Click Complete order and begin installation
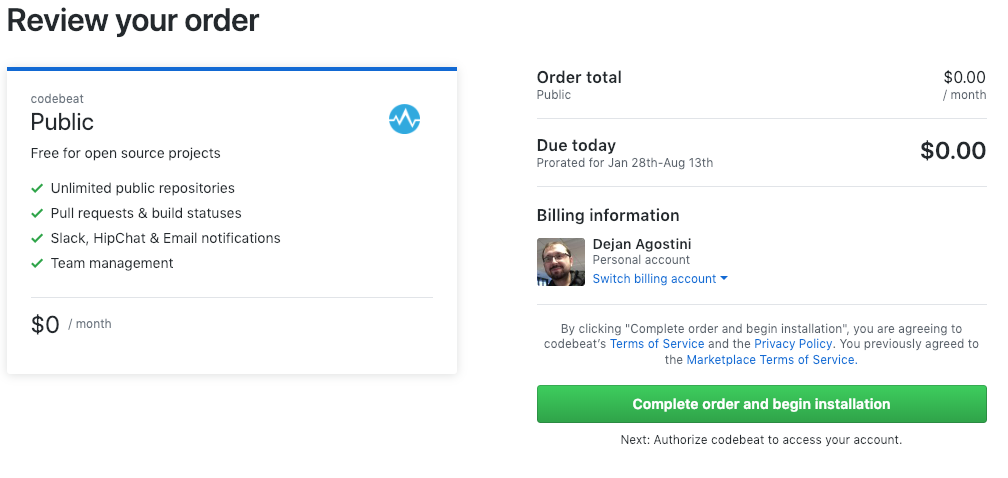This screenshot has height=478, width=1008. 761,404
